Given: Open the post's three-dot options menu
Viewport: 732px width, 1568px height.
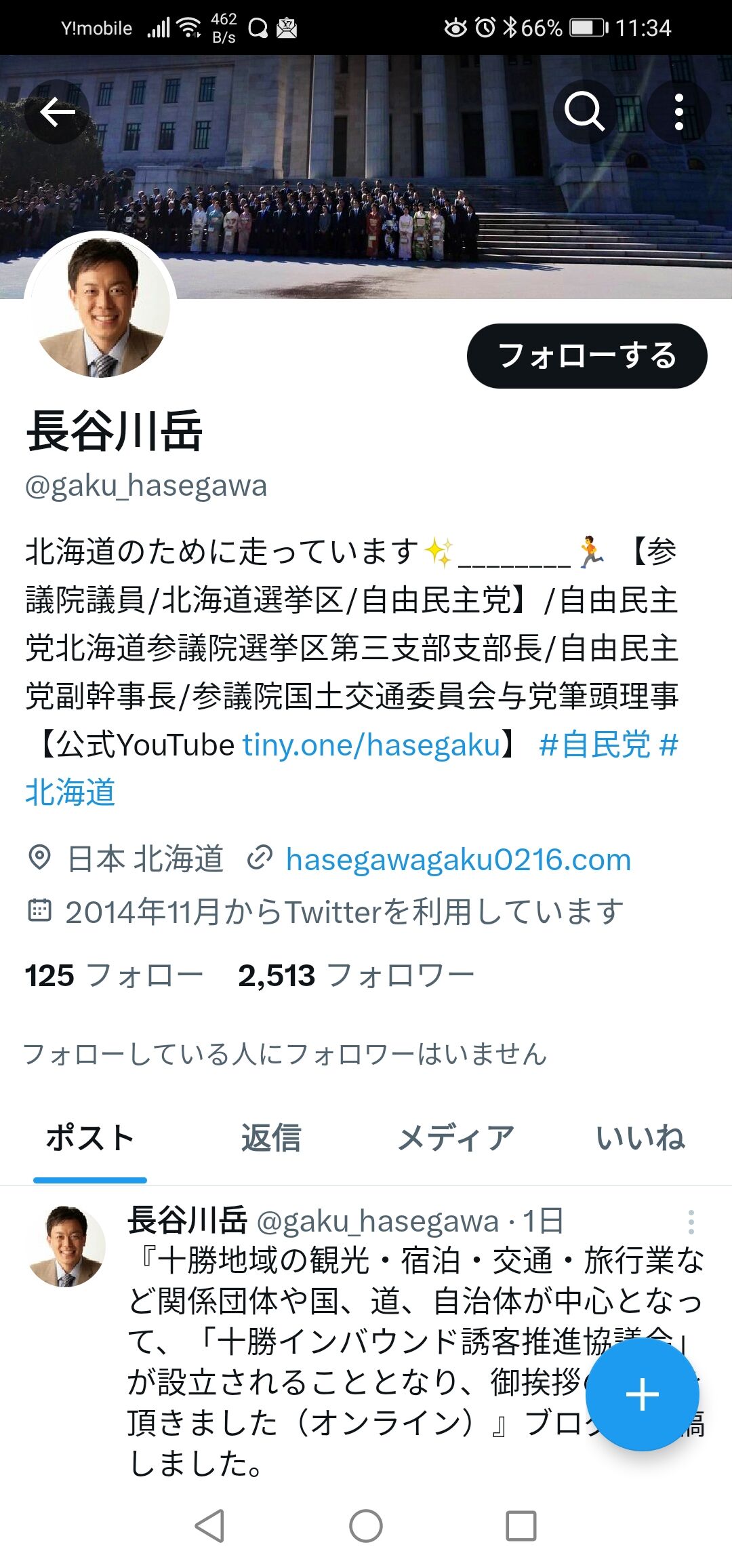Looking at the screenshot, I should point(691,1222).
